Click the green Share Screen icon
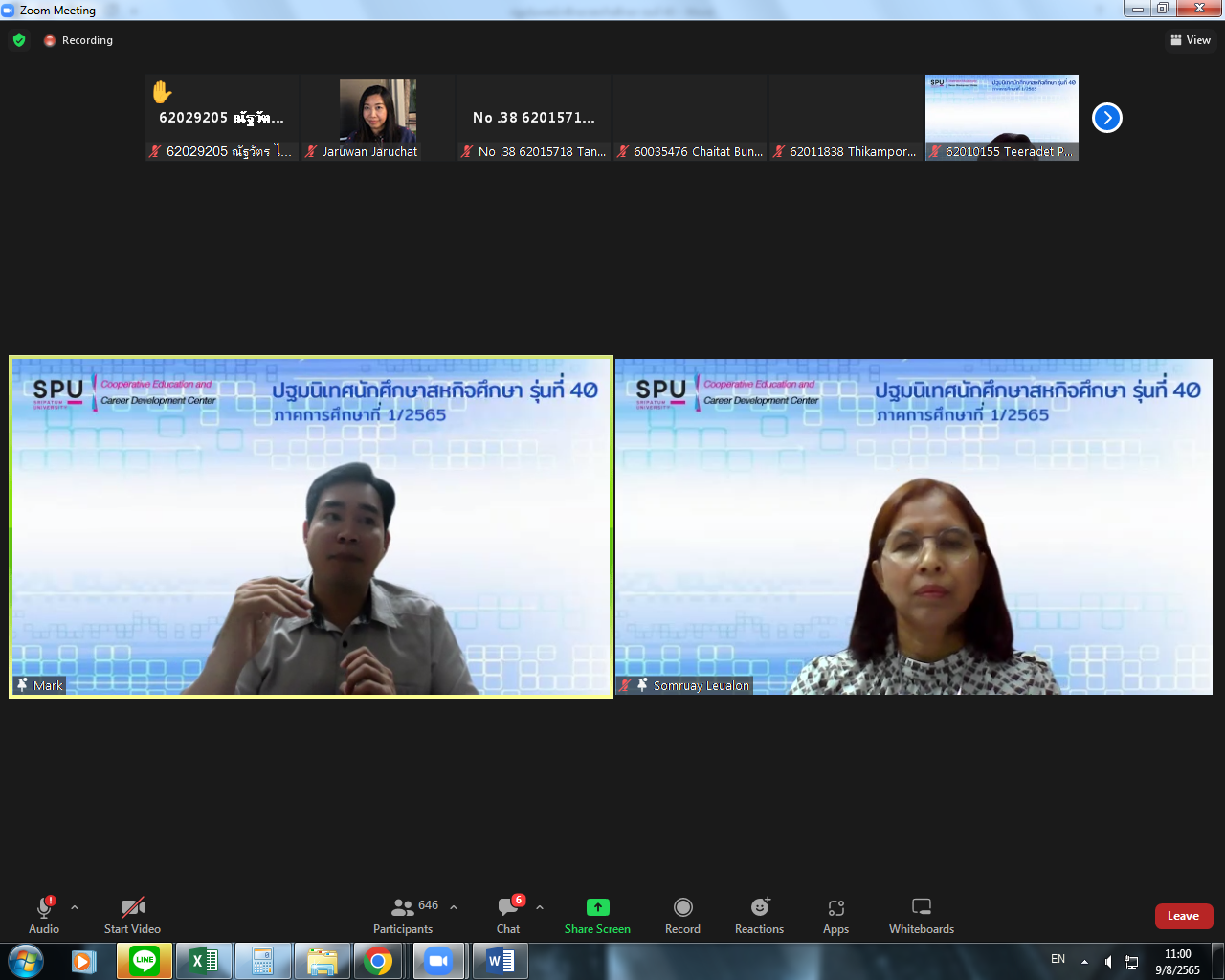This screenshot has height=980, width=1225. (597, 907)
